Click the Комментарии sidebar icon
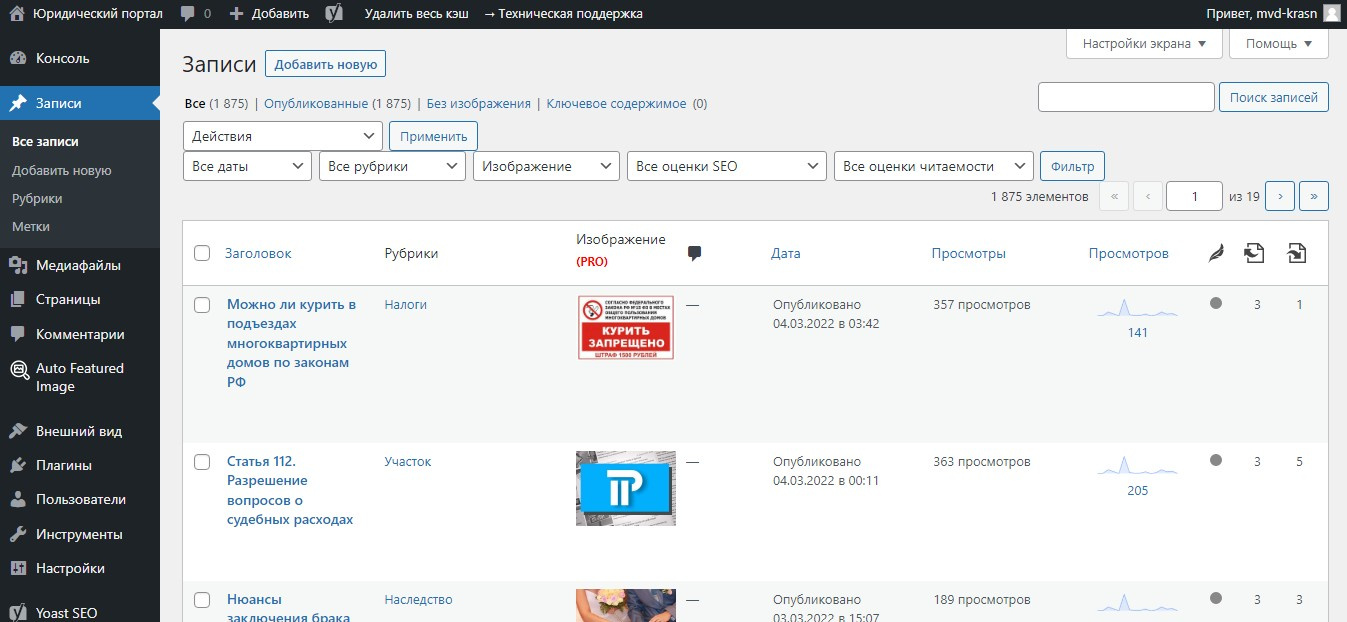 point(18,334)
